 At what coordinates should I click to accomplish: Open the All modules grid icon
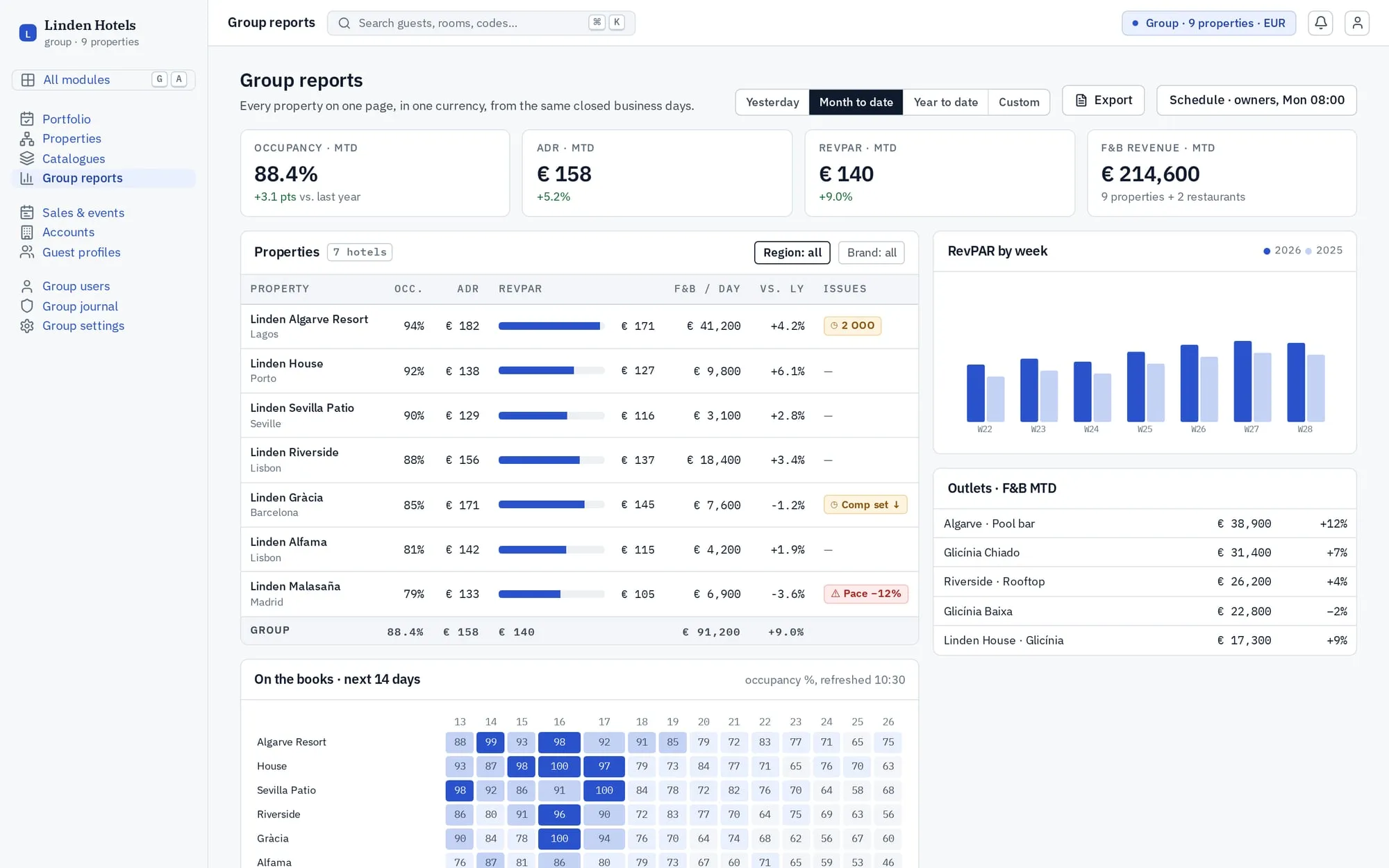click(x=28, y=80)
